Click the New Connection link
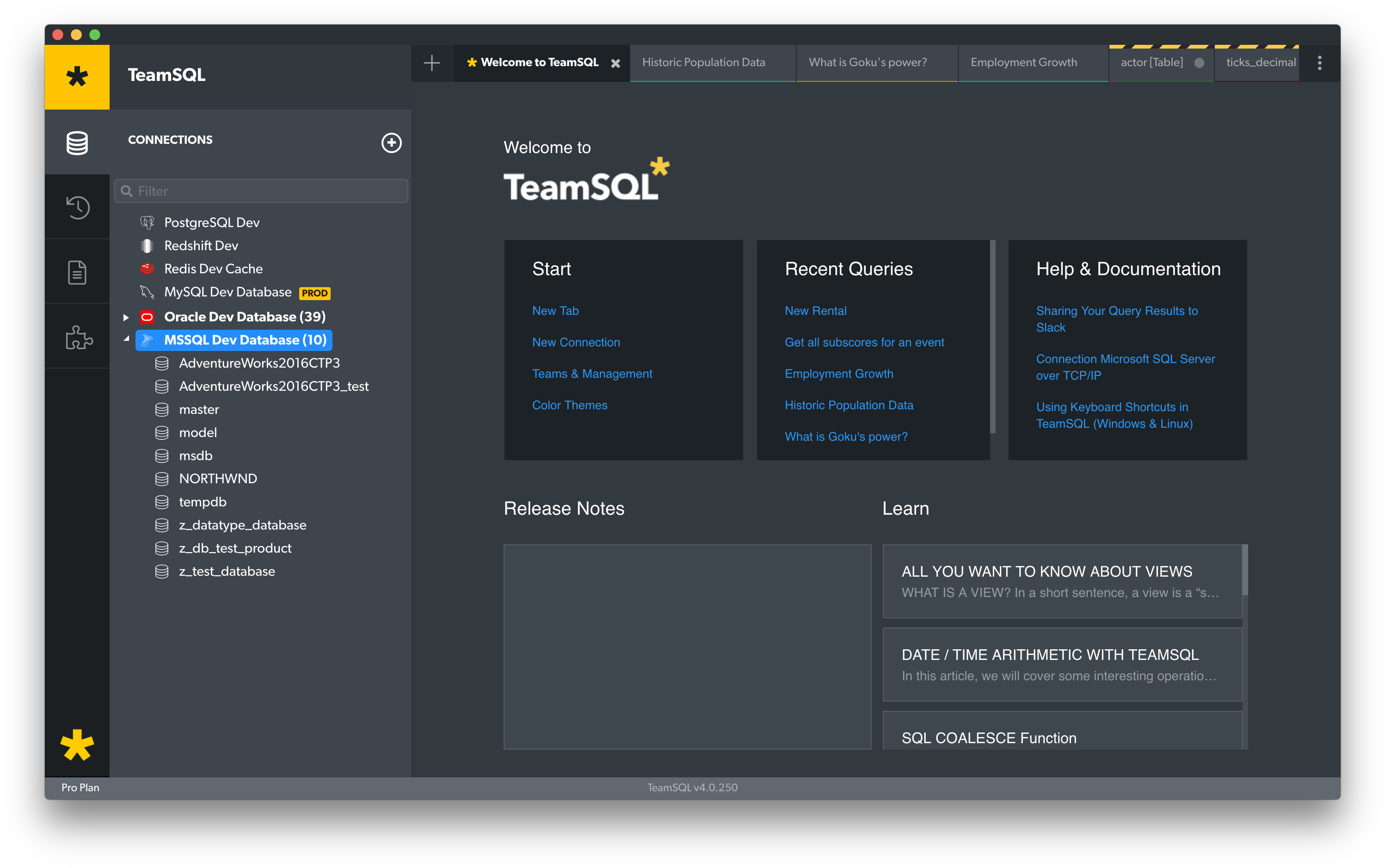 click(x=576, y=342)
